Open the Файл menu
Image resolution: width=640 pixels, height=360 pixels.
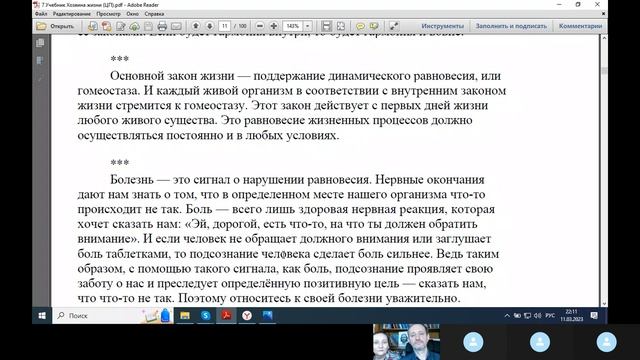click(41, 14)
